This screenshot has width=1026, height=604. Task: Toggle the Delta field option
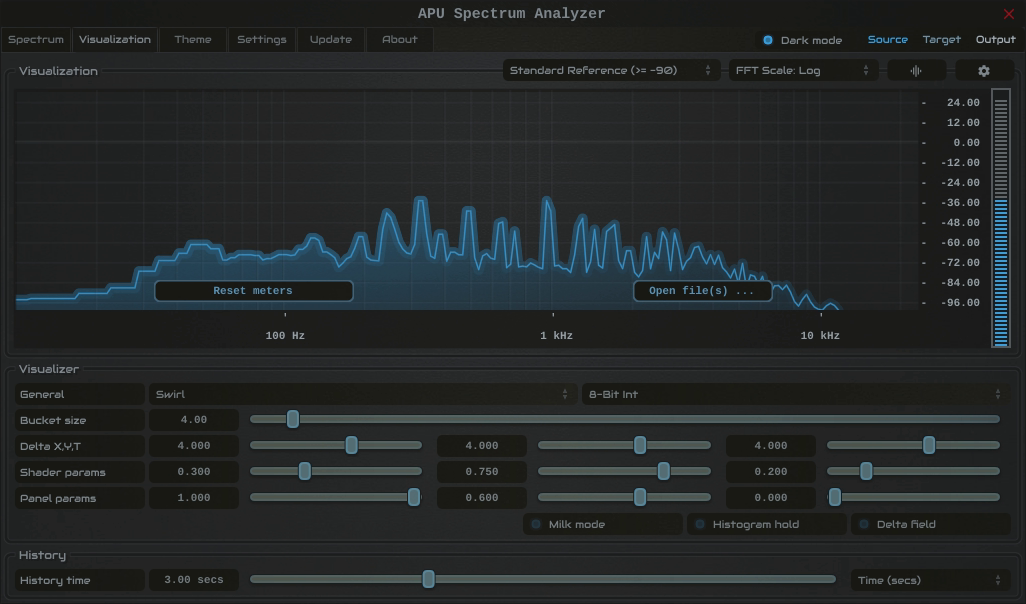[x=930, y=524]
